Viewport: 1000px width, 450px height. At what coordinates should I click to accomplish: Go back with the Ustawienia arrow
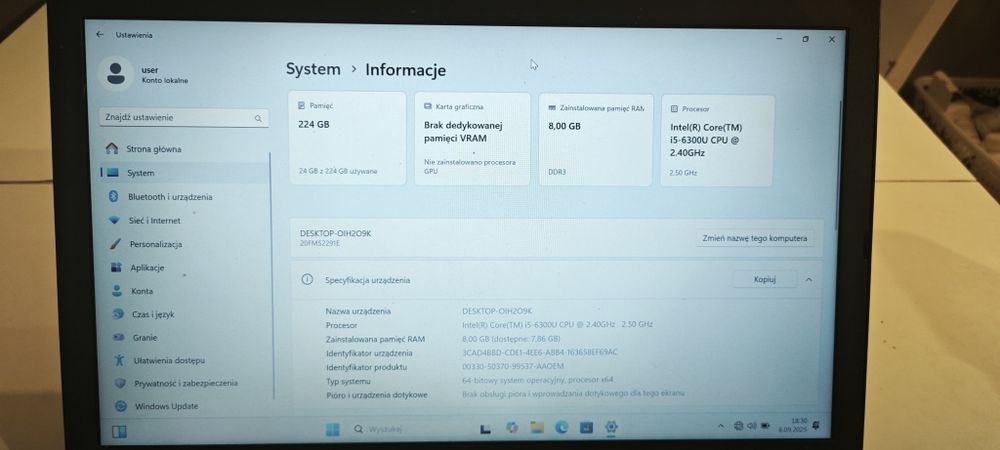point(99,35)
